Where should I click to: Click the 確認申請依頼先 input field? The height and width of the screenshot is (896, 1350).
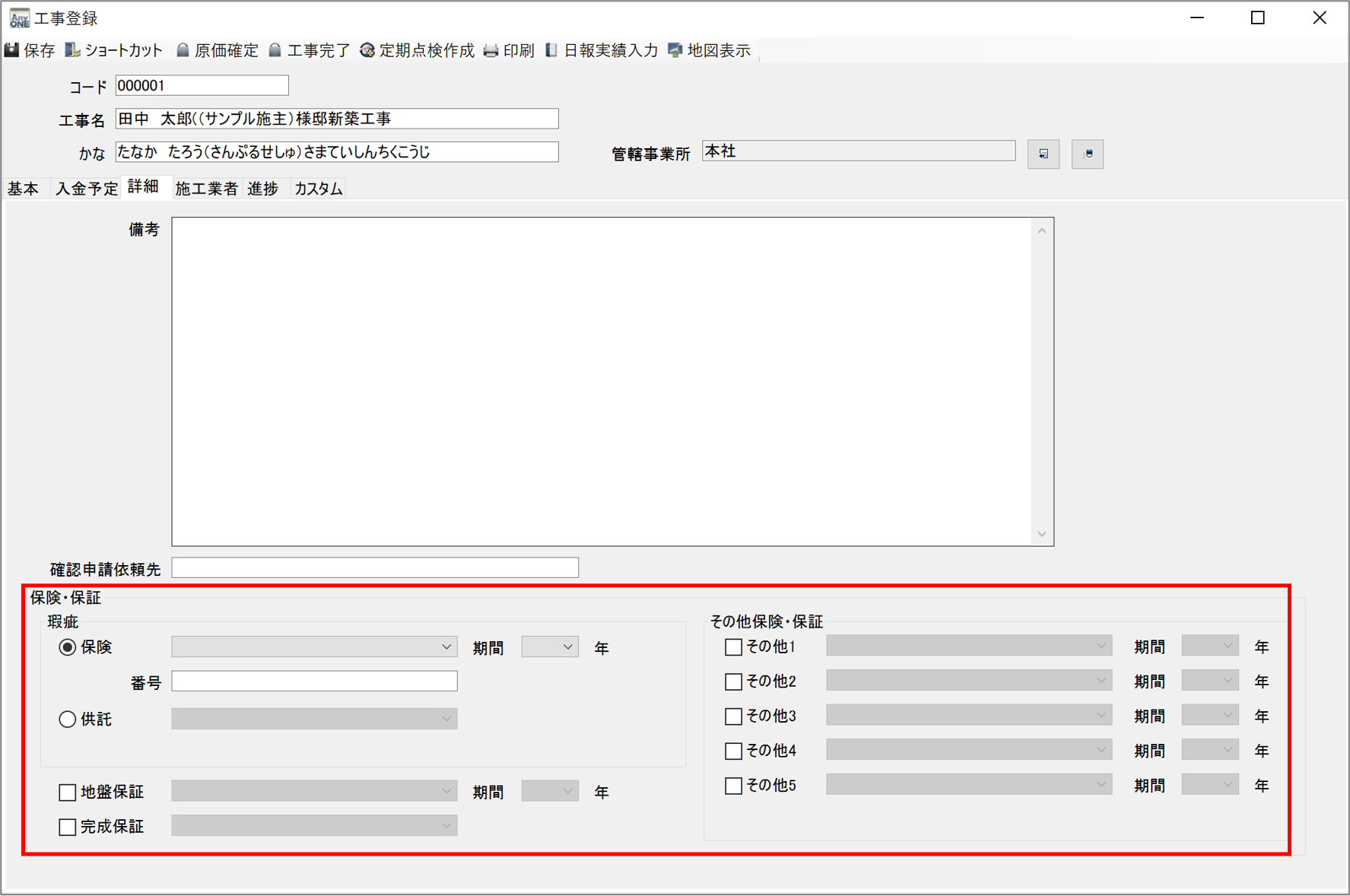(374, 568)
